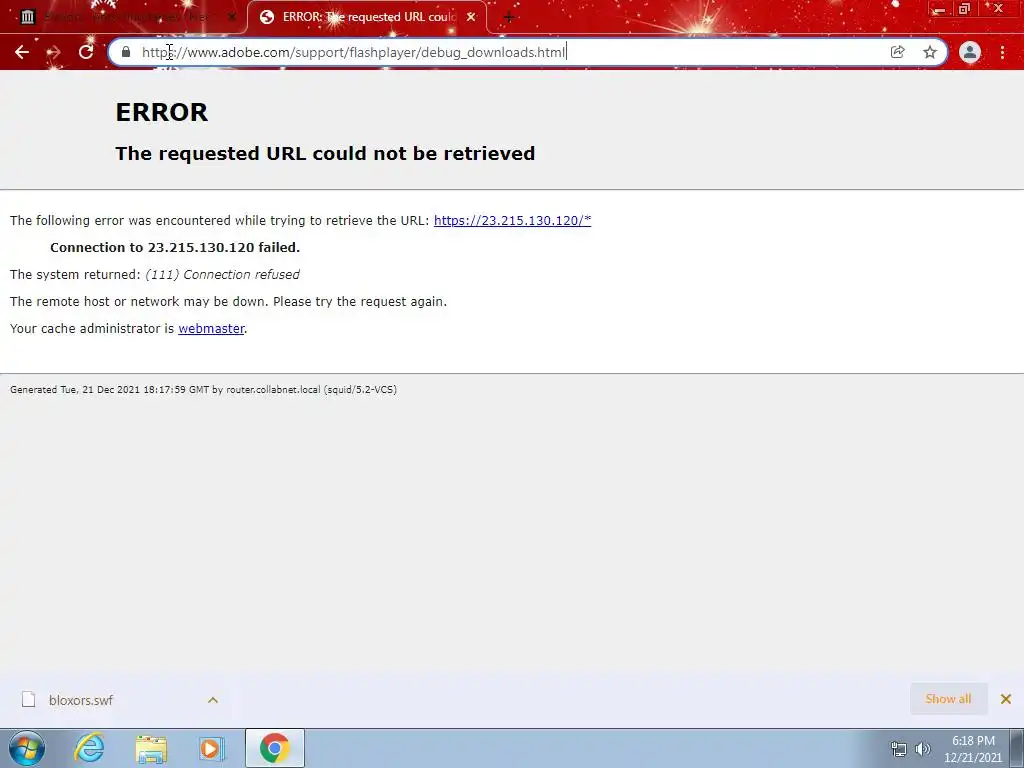Open Chrome's three-dot menu
This screenshot has width=1024, height=768.
point(1002,52)
